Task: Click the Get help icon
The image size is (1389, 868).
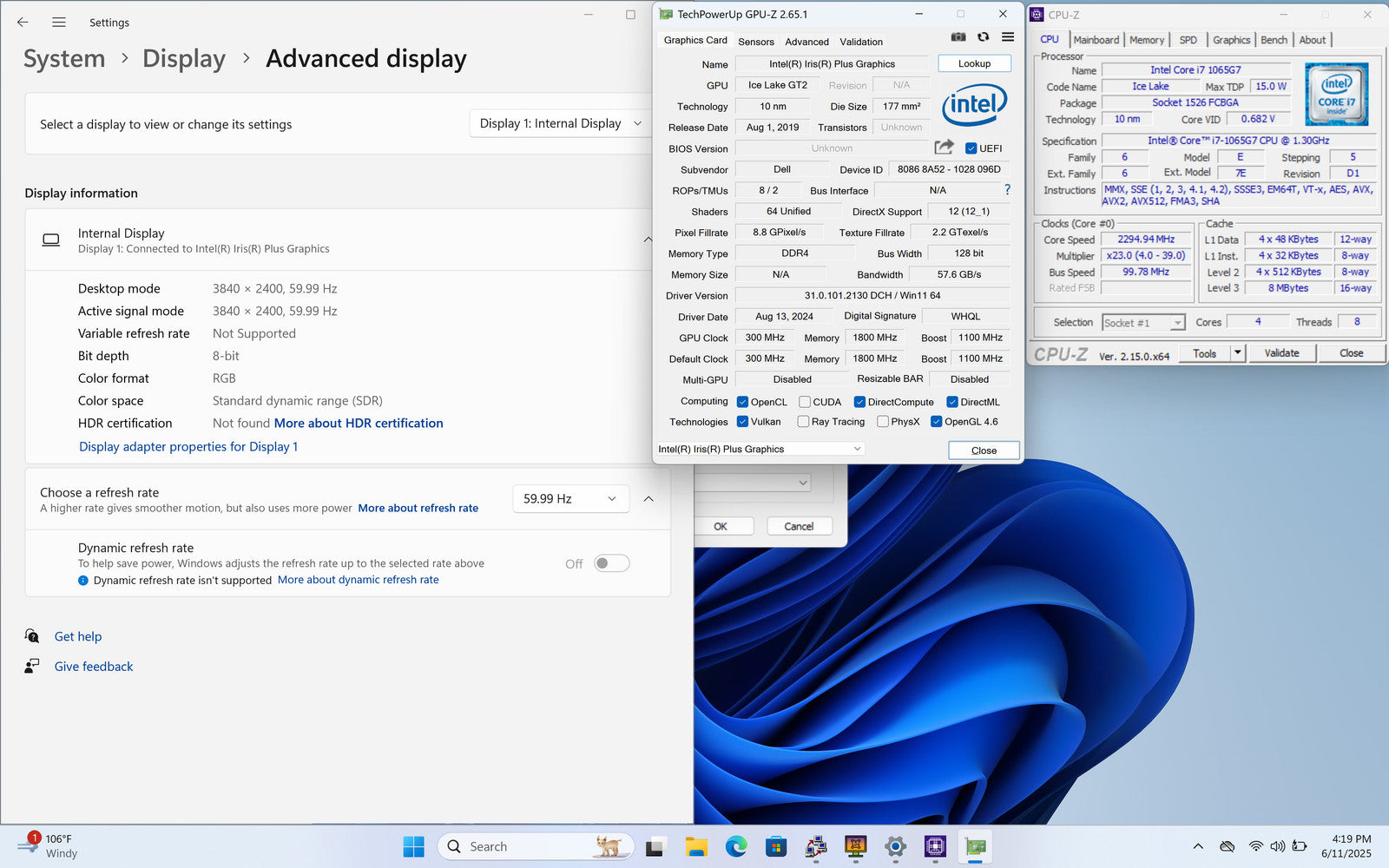Action: 32,636
